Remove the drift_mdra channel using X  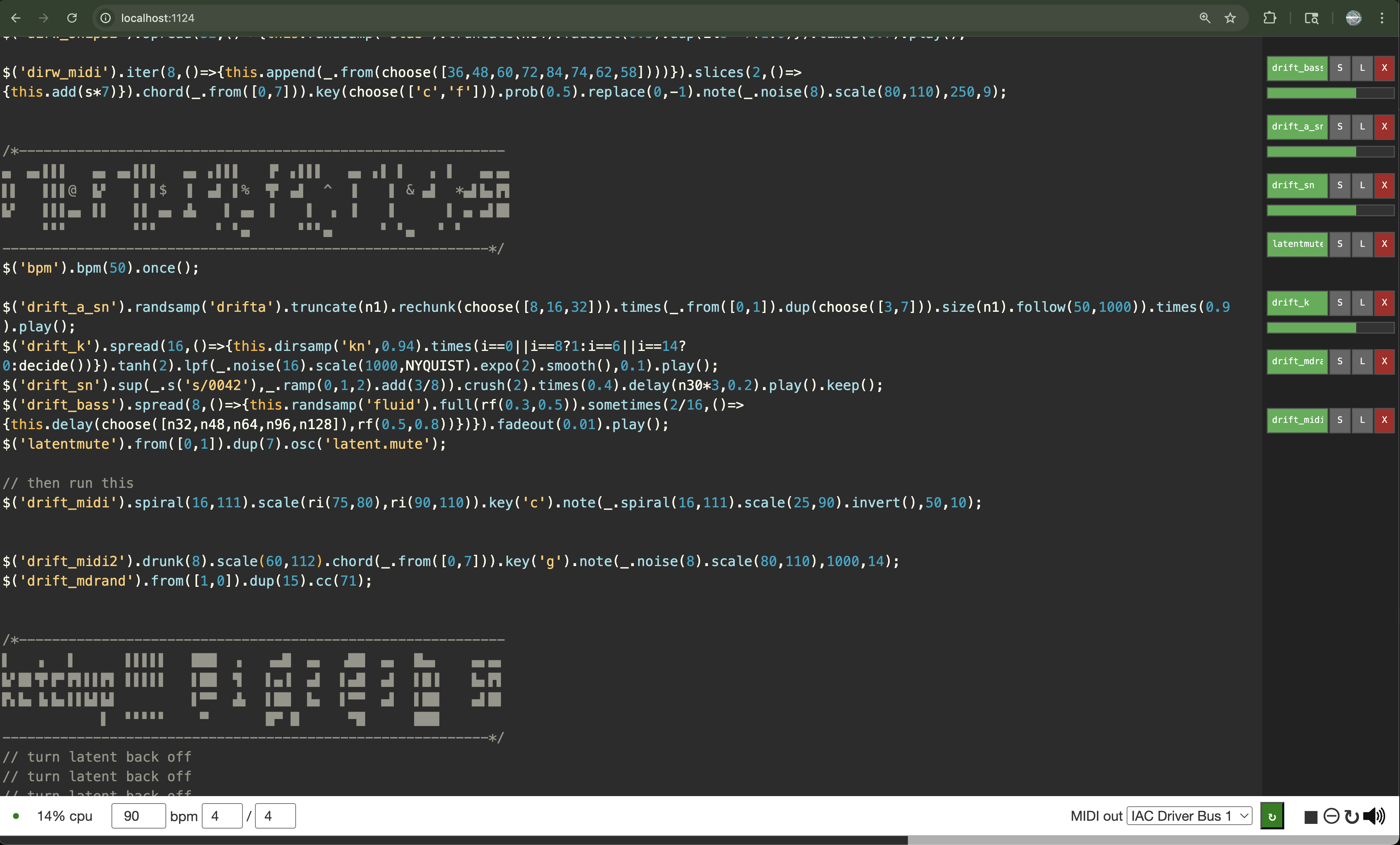click(1385, 362)
